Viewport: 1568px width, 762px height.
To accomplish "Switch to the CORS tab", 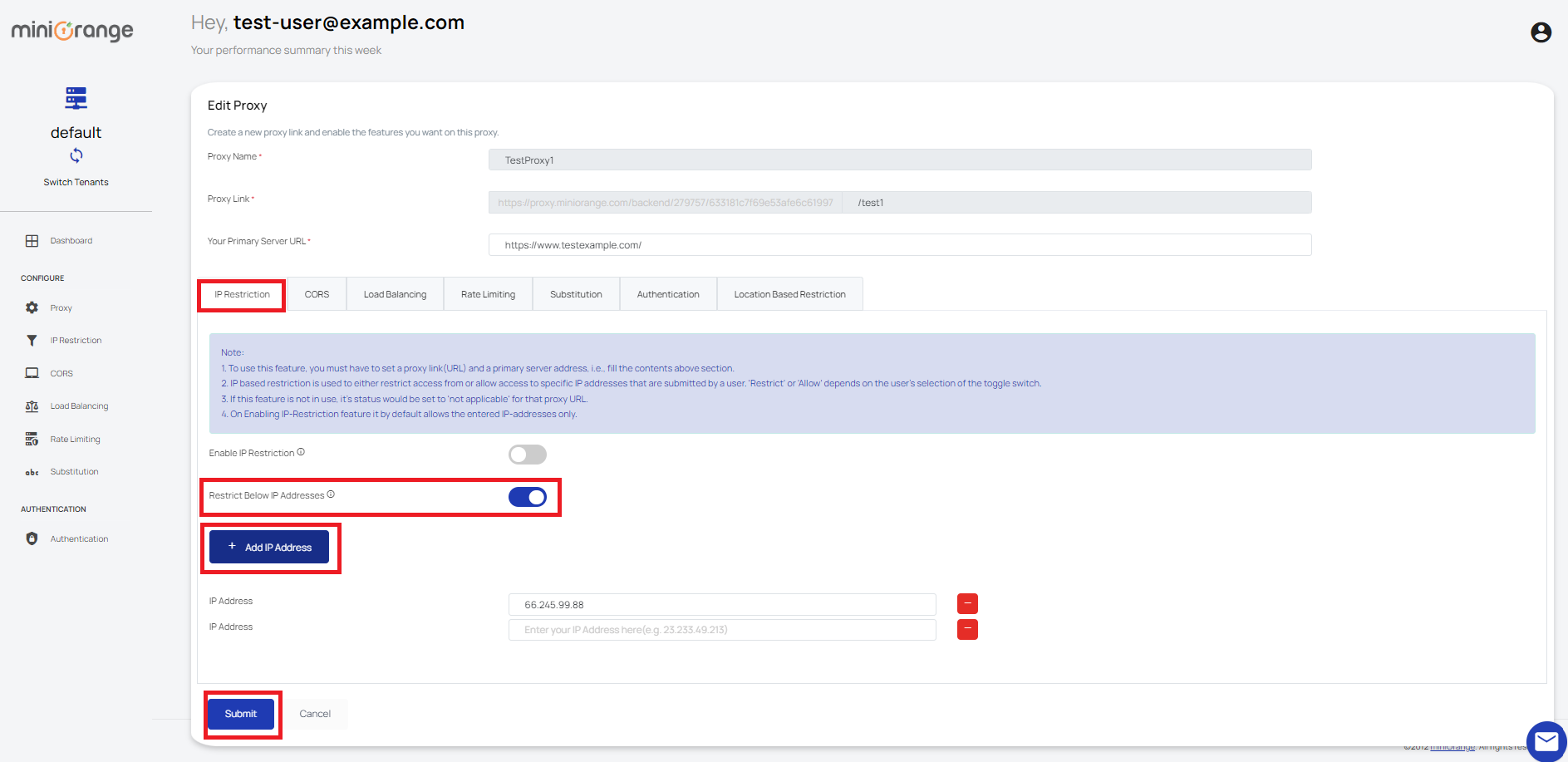I will pos(317,295).
